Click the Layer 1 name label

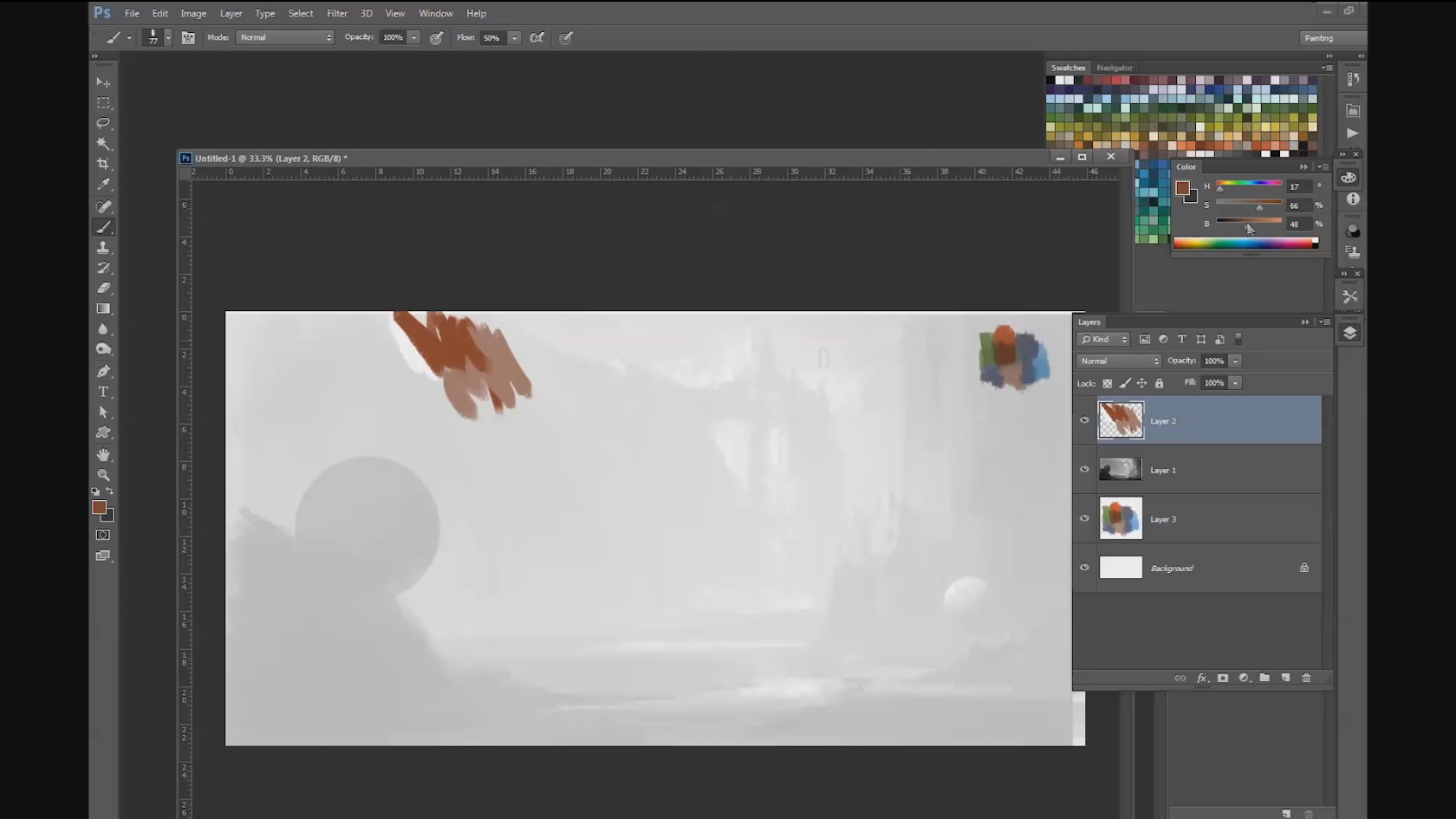tap(1163, 471)
